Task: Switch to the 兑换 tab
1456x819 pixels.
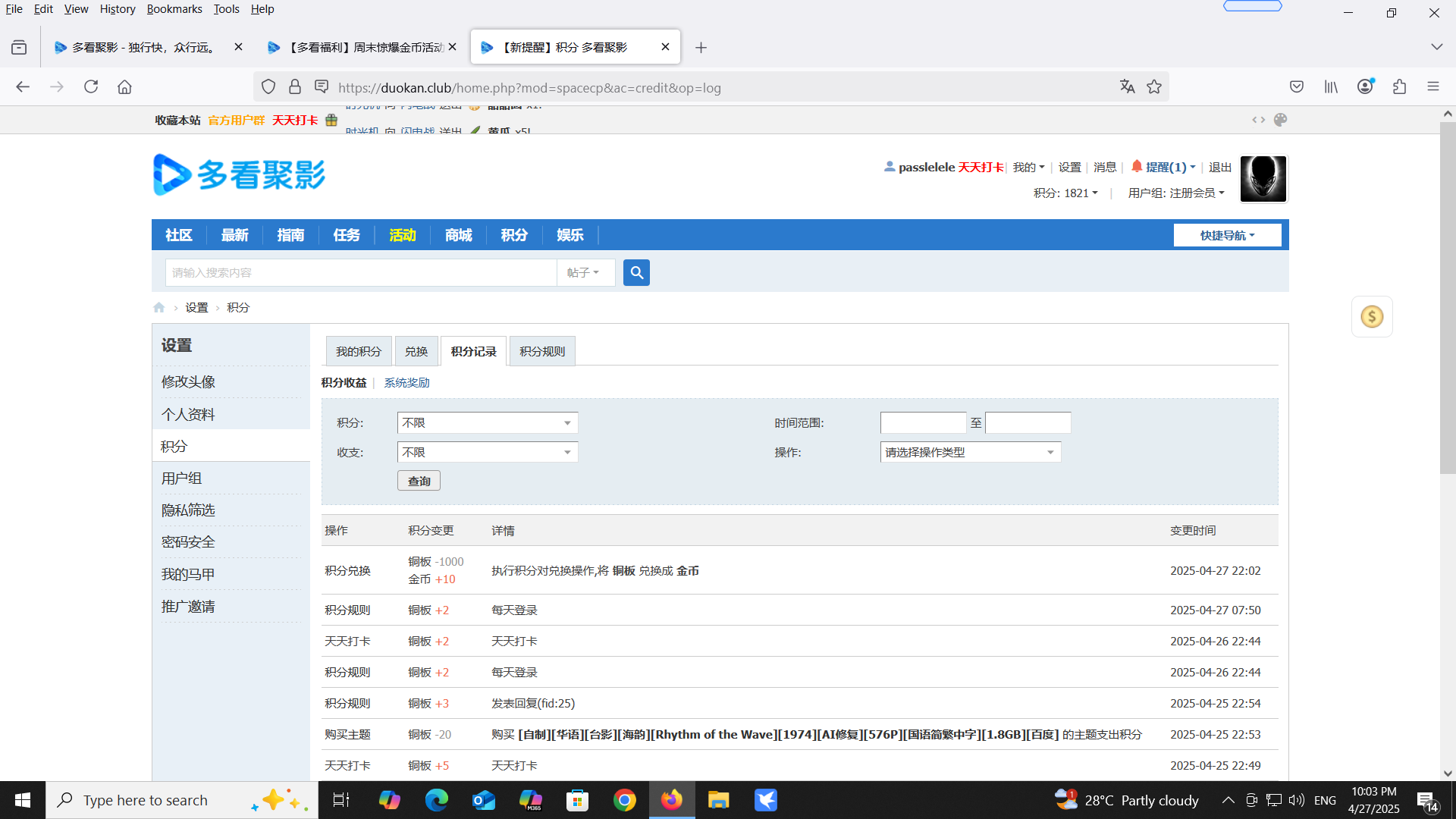Action: click(x=416, y=352)
